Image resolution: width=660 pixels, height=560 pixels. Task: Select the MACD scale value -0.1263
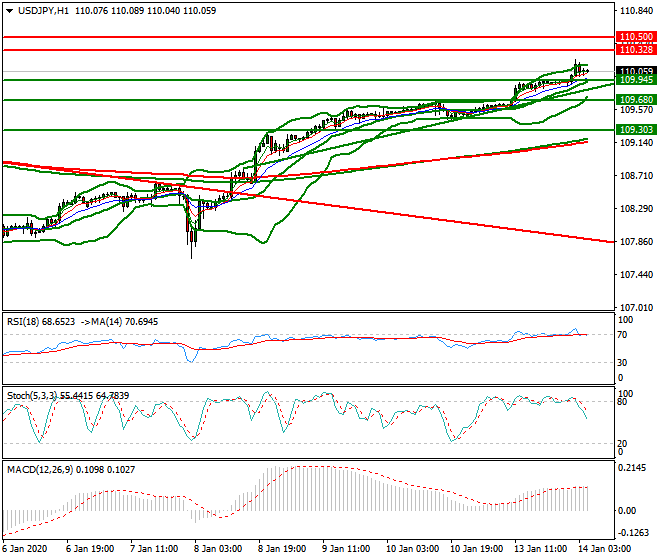(633, 533)
